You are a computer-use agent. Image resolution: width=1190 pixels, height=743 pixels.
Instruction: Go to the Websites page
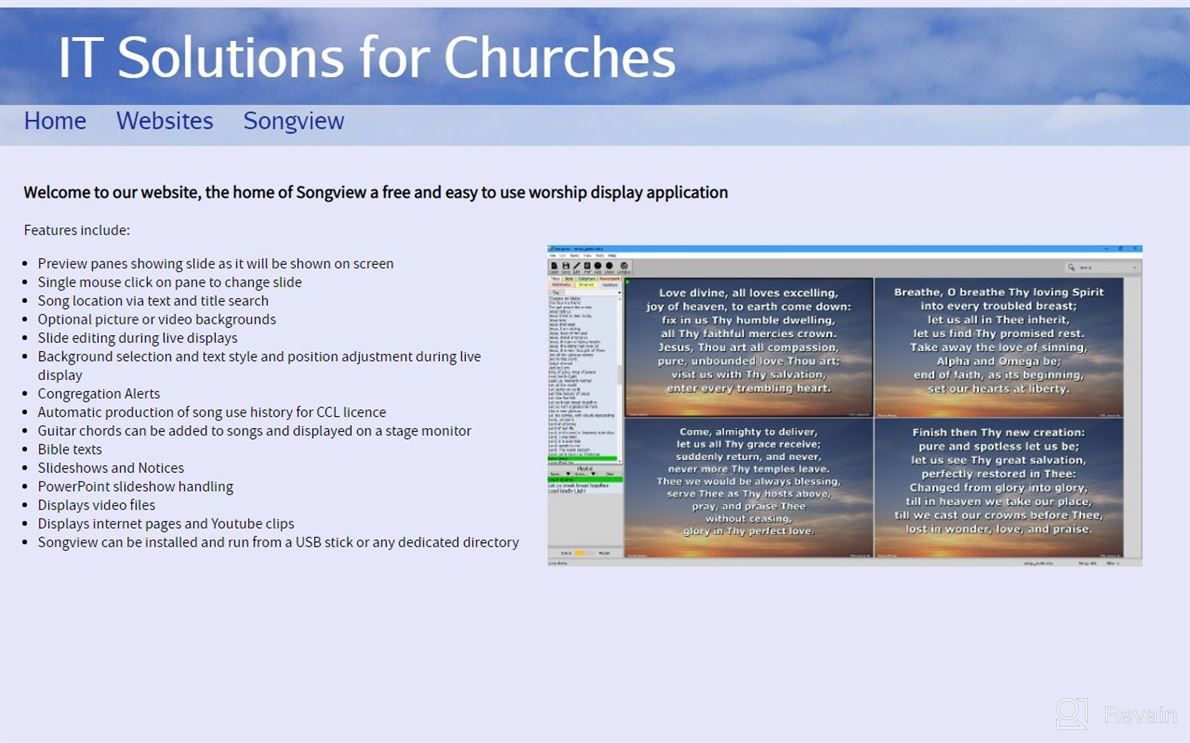pyautogui.click(x=165, y=121)
